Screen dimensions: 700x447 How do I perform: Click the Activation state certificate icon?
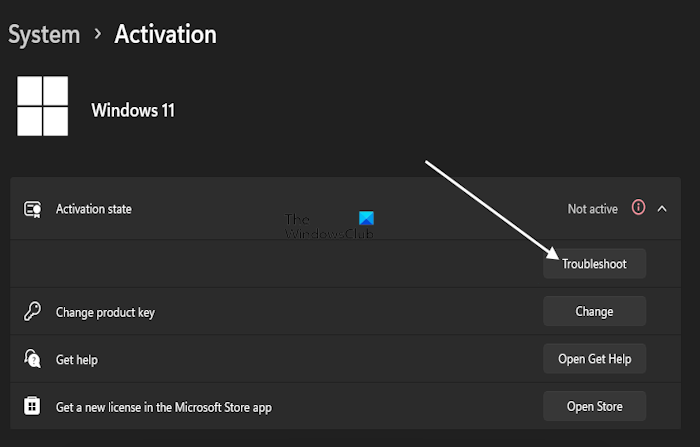tap(32, 209)
